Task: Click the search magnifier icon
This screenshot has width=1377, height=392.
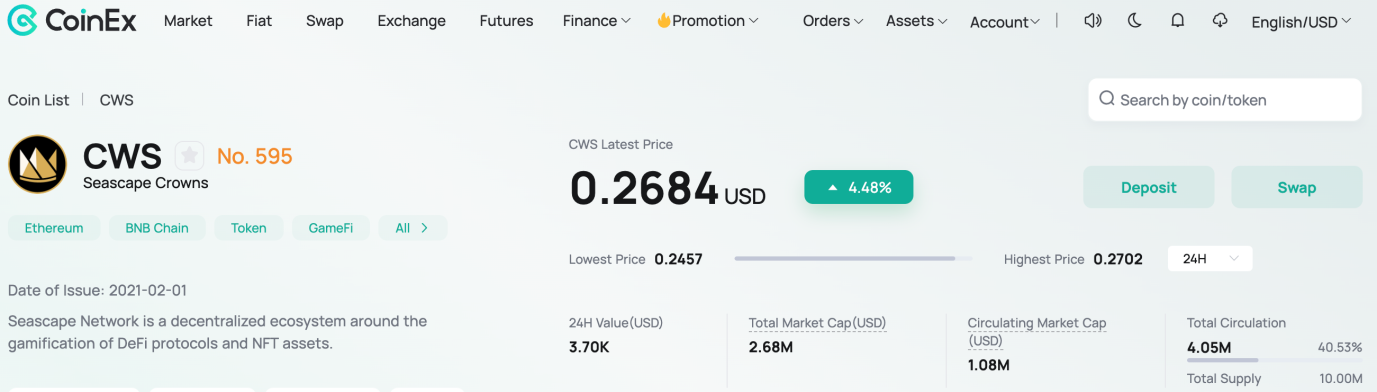Action: click(x=1107, y=99)
